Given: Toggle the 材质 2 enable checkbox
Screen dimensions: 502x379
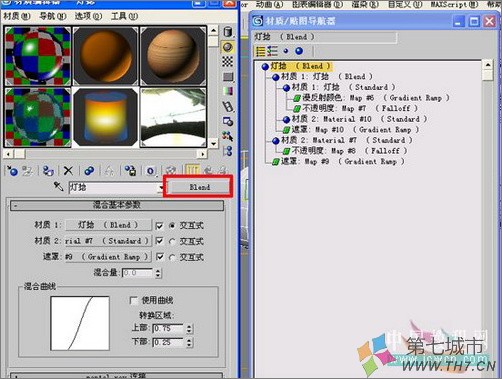Looking at the screenshot, I should click(160, 241).
